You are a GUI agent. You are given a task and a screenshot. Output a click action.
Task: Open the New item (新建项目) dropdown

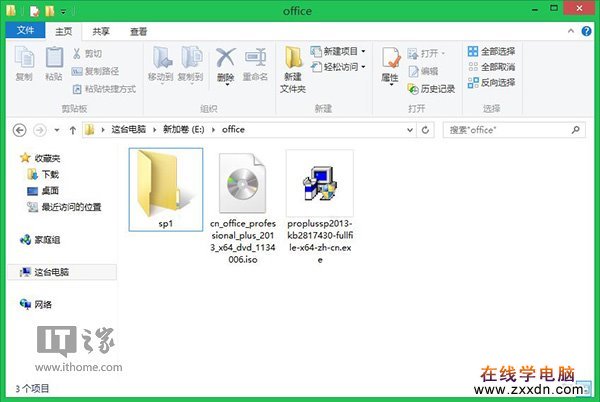(x=338, y=51)
